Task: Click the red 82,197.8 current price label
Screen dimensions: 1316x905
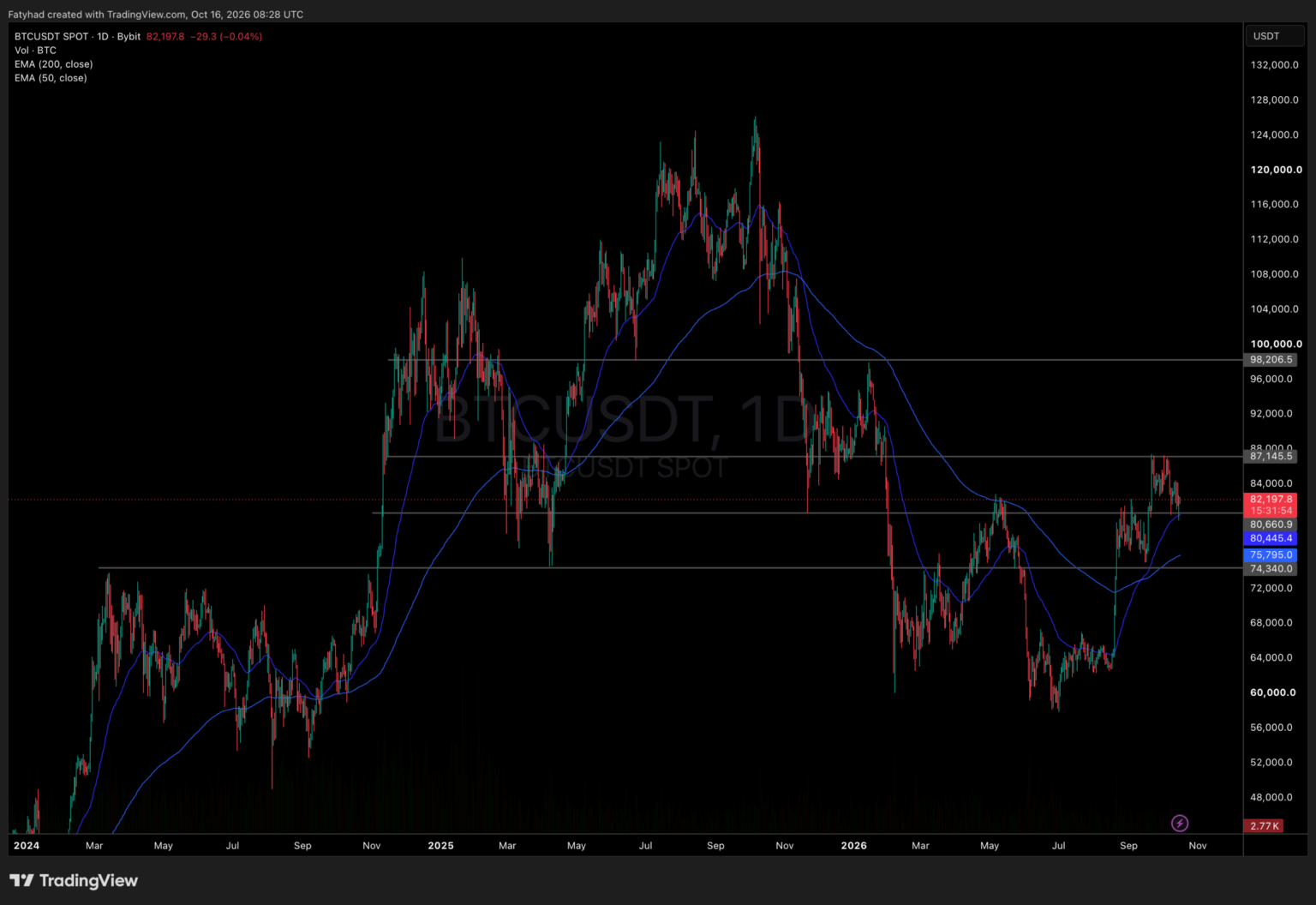Action: click(x=1271, y=499)
